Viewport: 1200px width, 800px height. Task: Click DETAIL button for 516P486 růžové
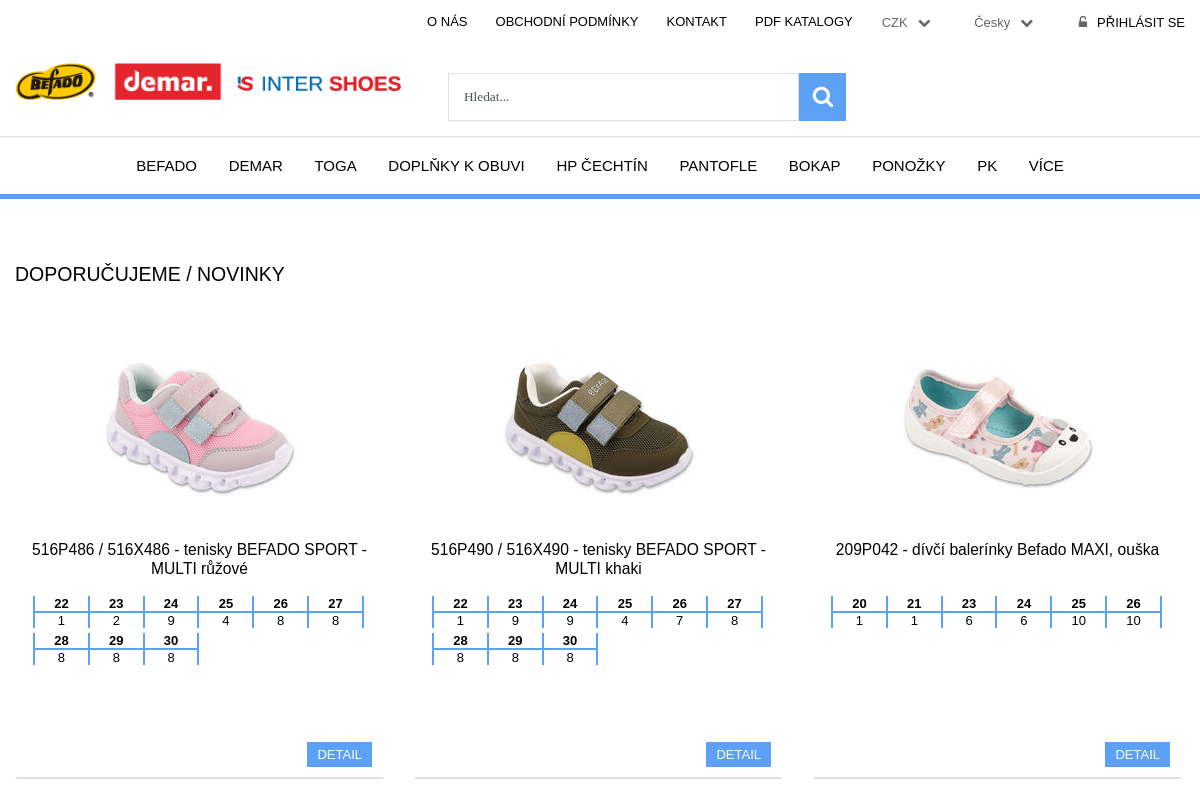[339, 754]
